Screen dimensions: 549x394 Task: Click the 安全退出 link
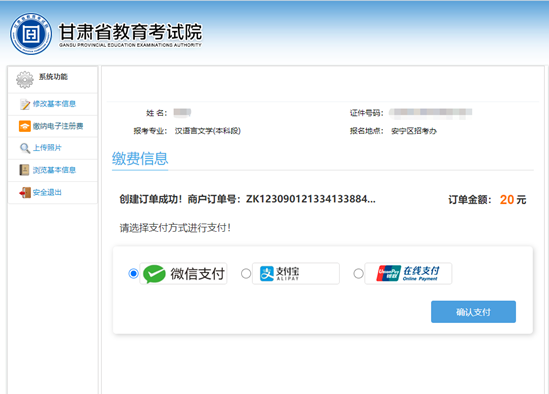47,192
